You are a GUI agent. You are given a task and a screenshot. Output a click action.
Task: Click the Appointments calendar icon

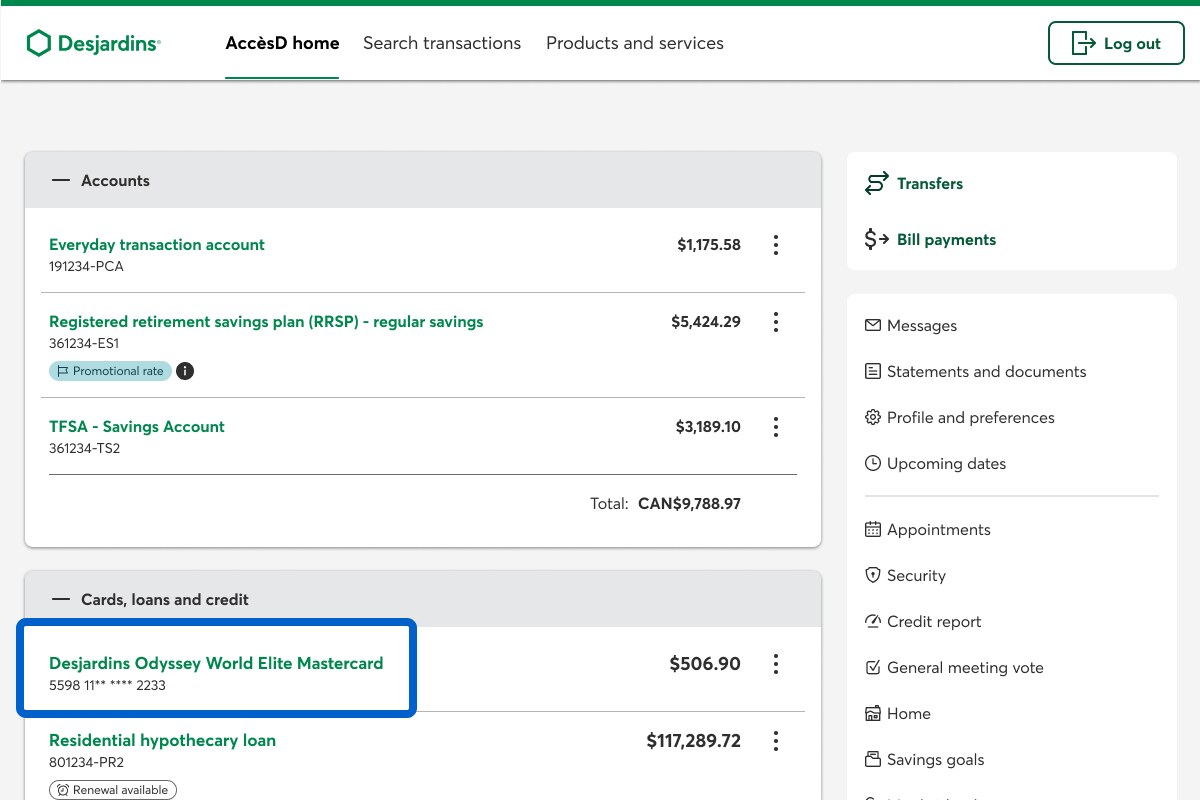(x=873, y=530)
